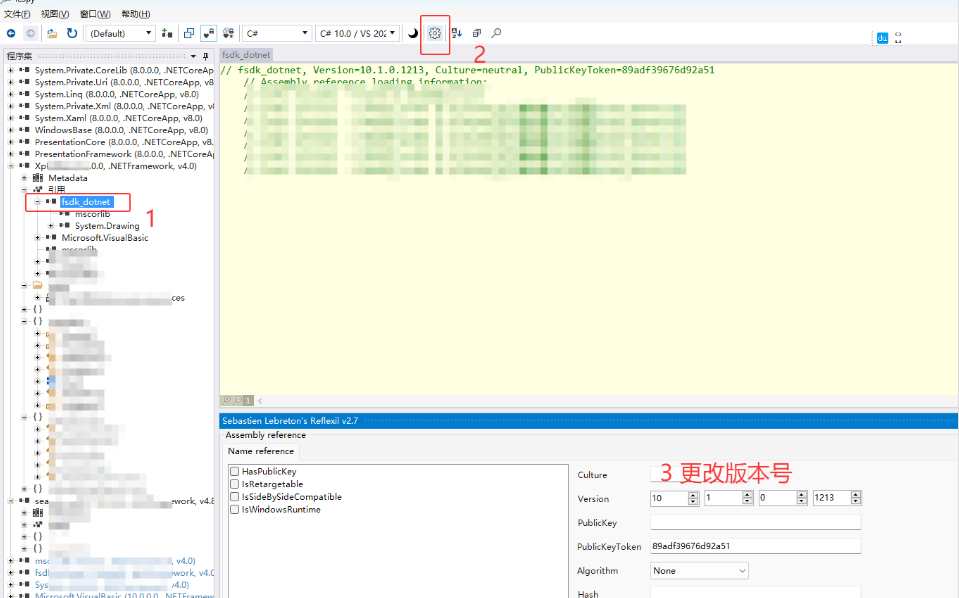This screenshot has width=959, height=598.
Task: Decrease the minor version 1 spinner
Action: [x=747, y=501]
